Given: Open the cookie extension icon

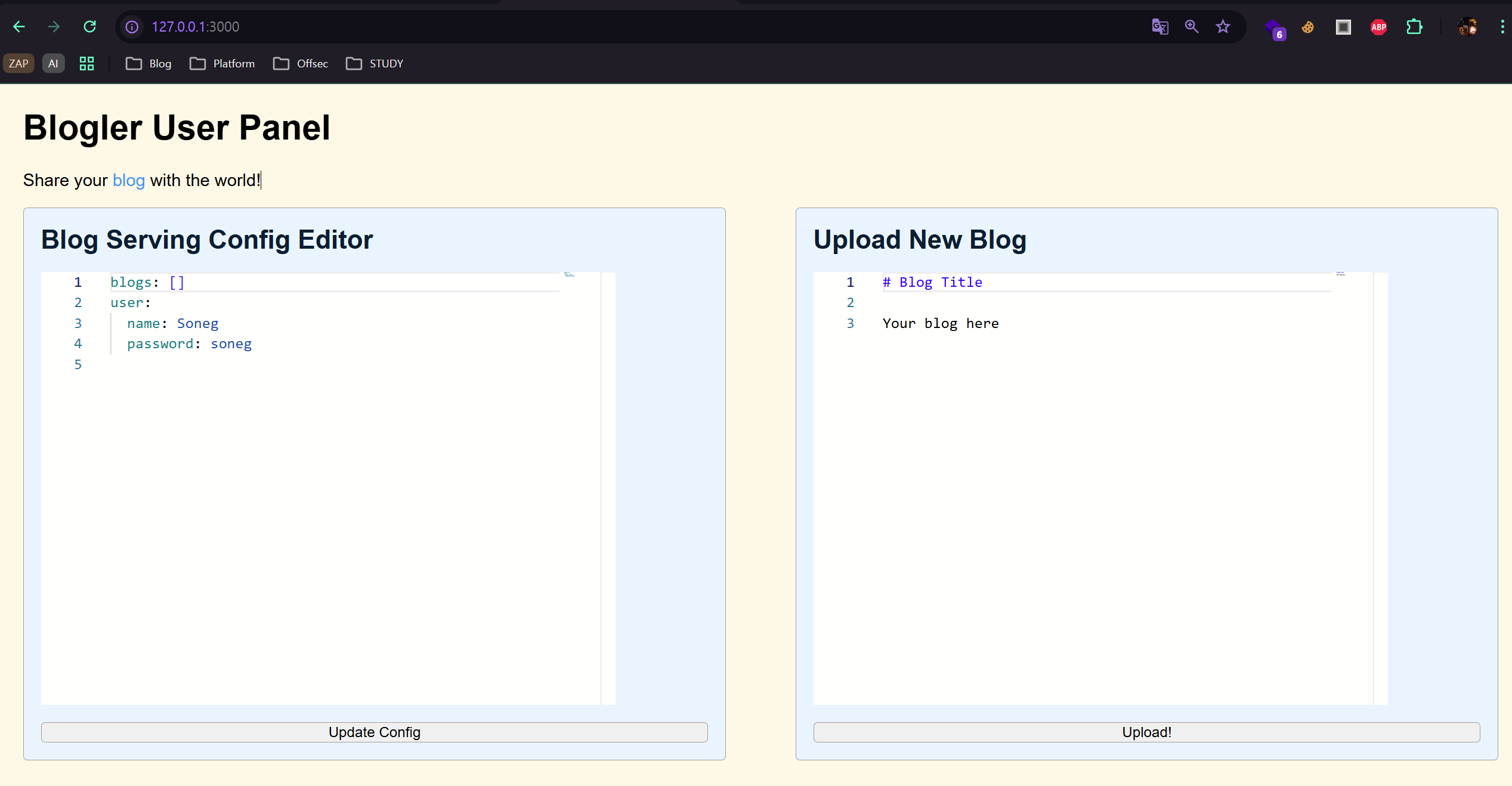Looking at the screenshot, I should 1307,27.
